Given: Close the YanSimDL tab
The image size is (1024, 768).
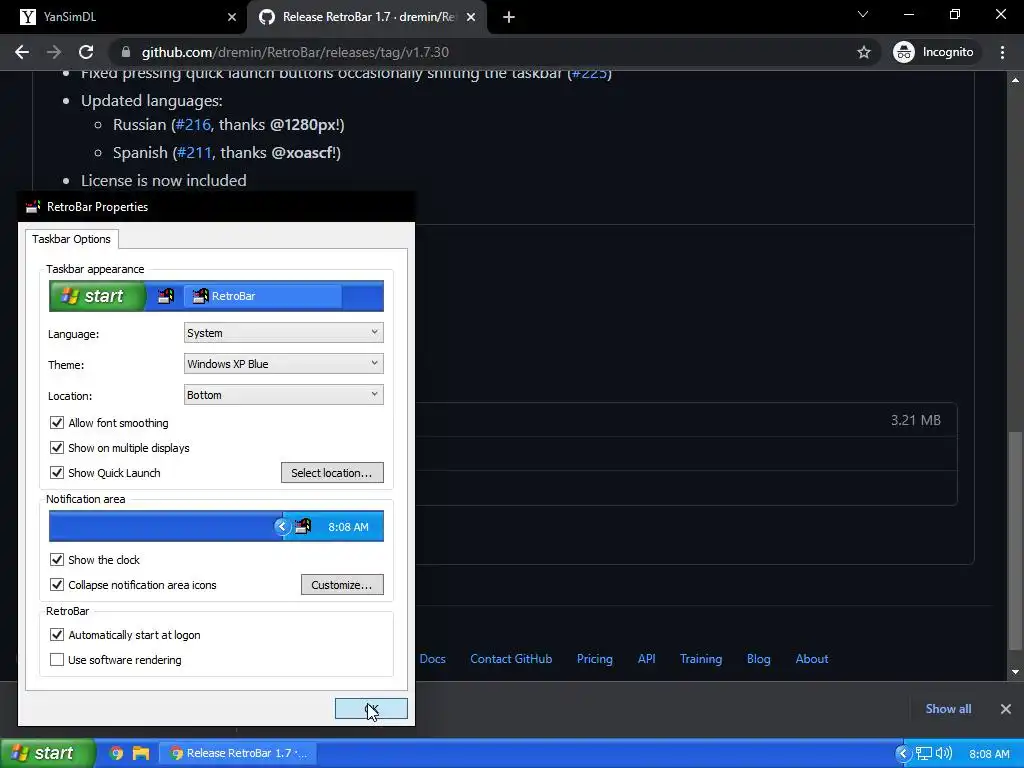Looking at the screenshot, I should coord(232,17).
